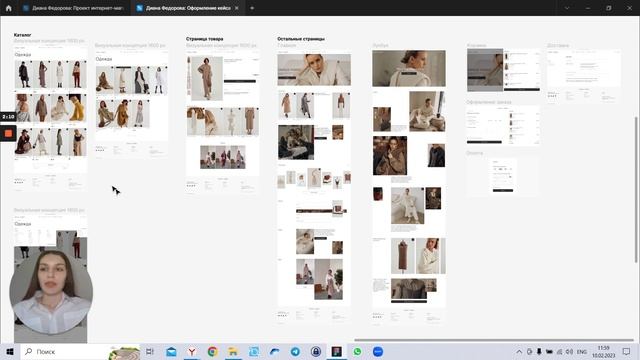
Task: Open network settings from the tray
Action: pos(560,351)
